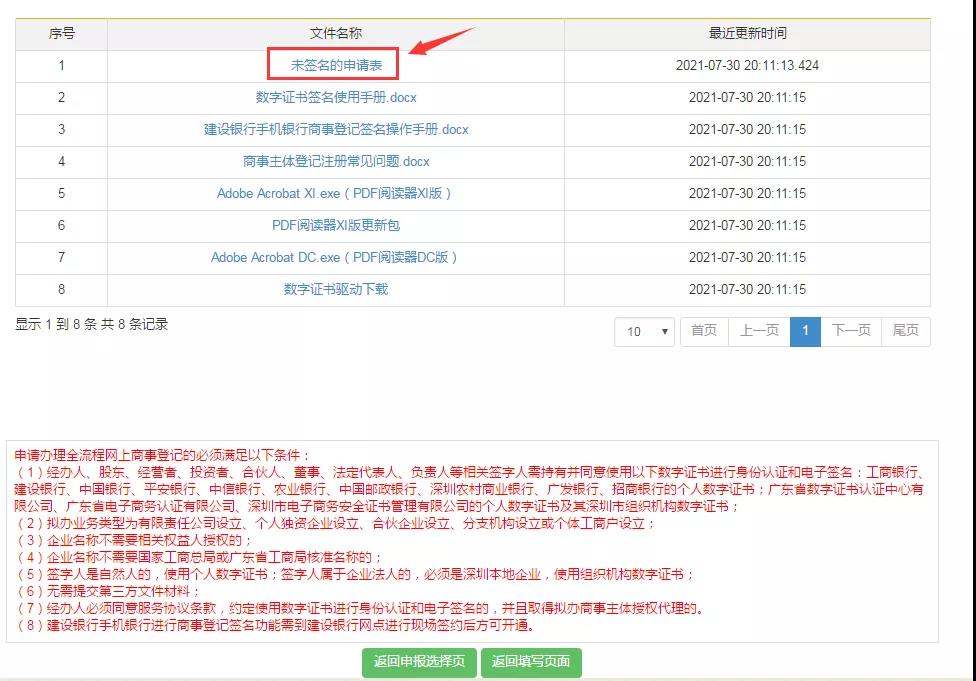Download Adobe Acrobat DC.exe PDF reader
Image resolution: width=976 pixels, height=681 pixels.
336,257
